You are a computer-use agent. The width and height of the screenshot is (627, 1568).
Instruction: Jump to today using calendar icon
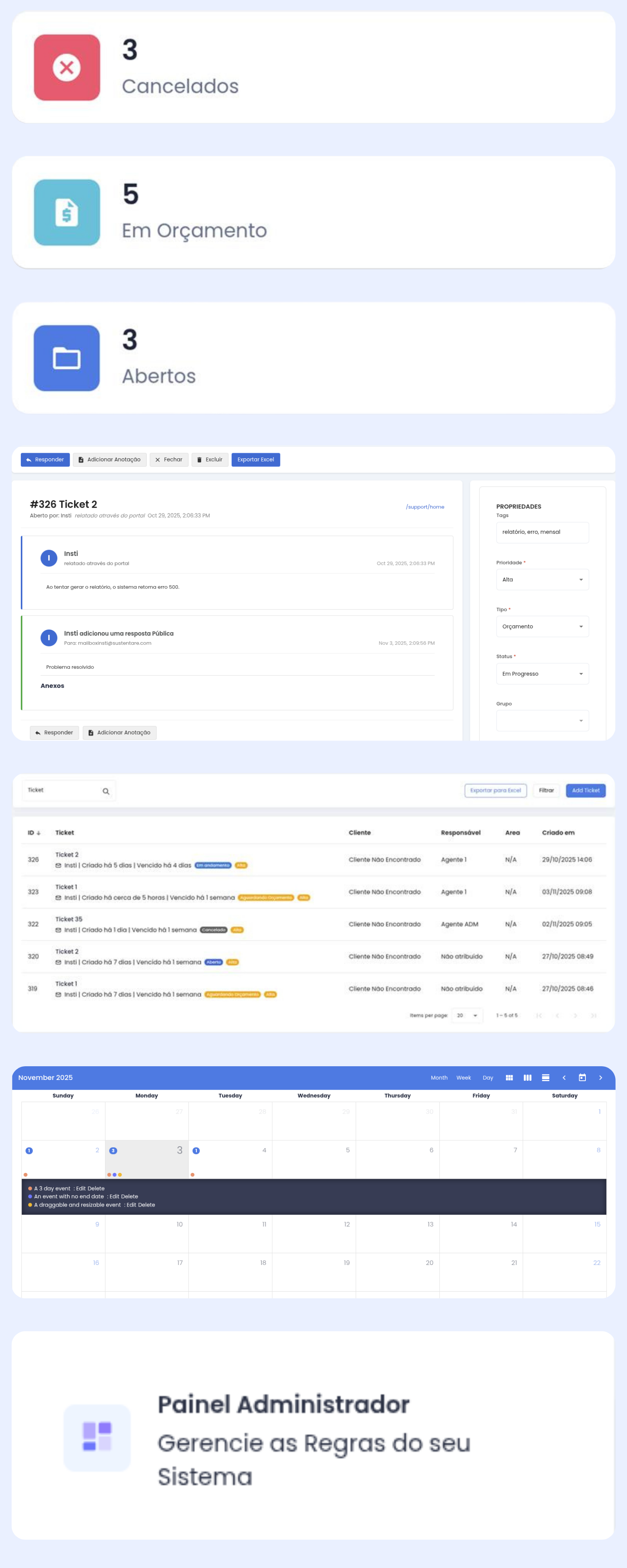(582, 1077)
